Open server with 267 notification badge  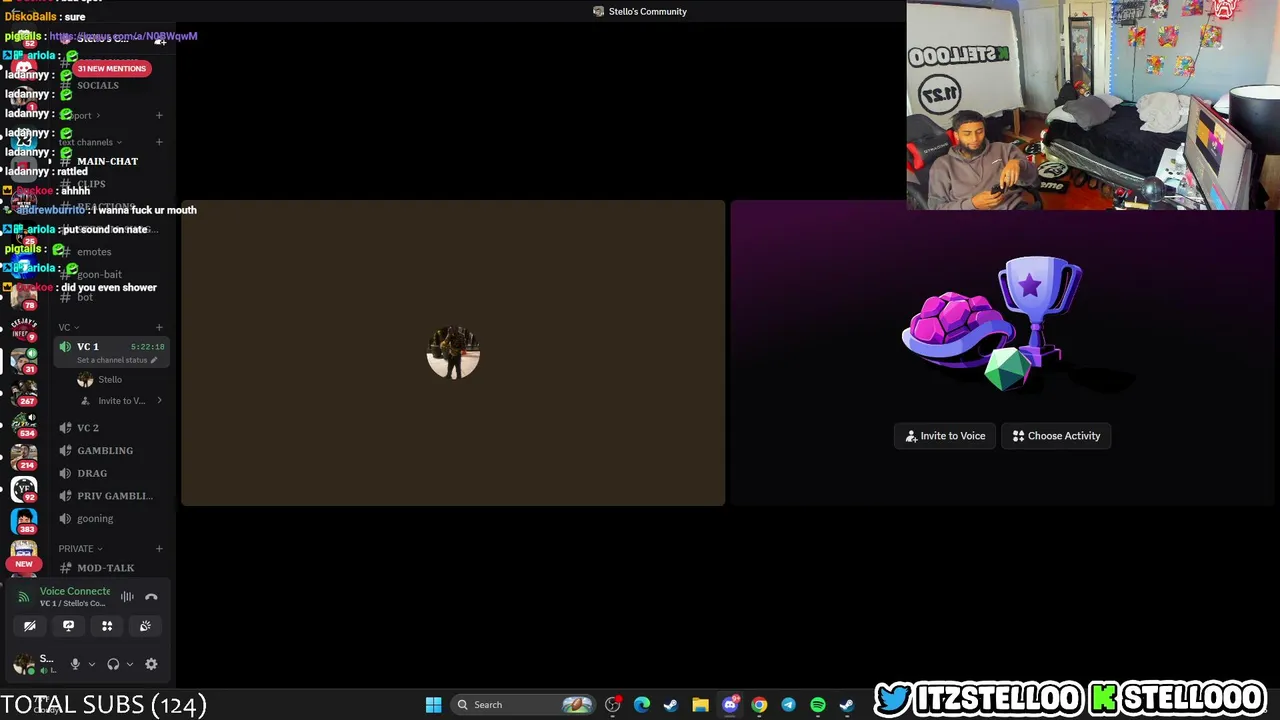[24, 391]
